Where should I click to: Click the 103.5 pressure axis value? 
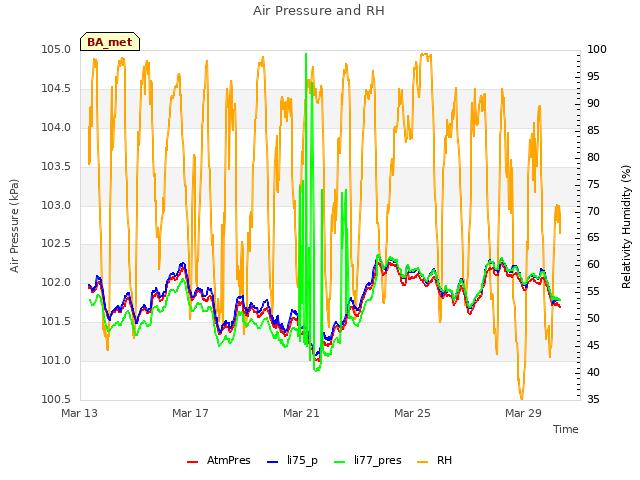[x=56, y=167]
